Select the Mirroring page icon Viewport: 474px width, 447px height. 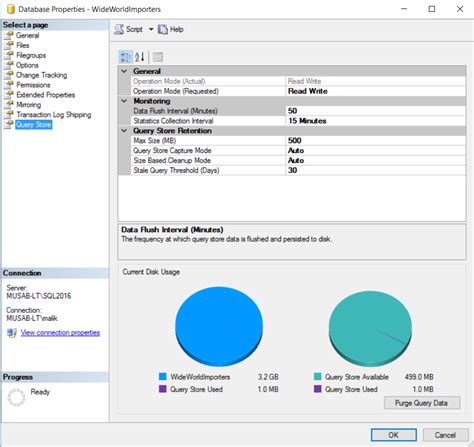(9, 105)
